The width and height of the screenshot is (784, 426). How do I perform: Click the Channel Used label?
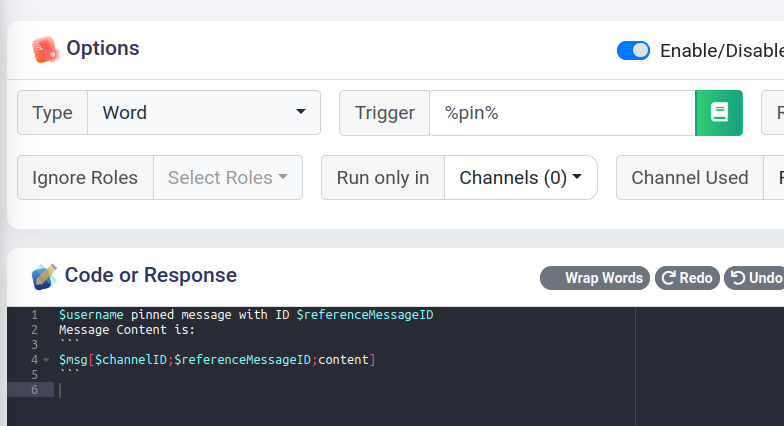690,178
